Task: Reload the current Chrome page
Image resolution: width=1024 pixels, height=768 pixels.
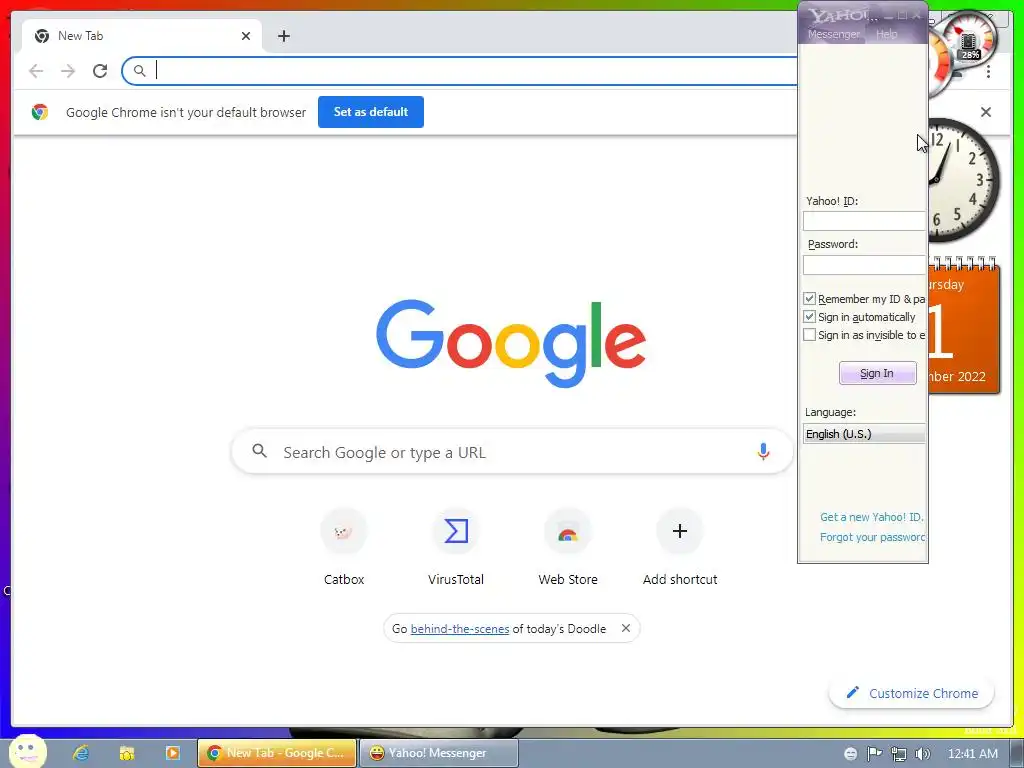Action: (100, 71)
